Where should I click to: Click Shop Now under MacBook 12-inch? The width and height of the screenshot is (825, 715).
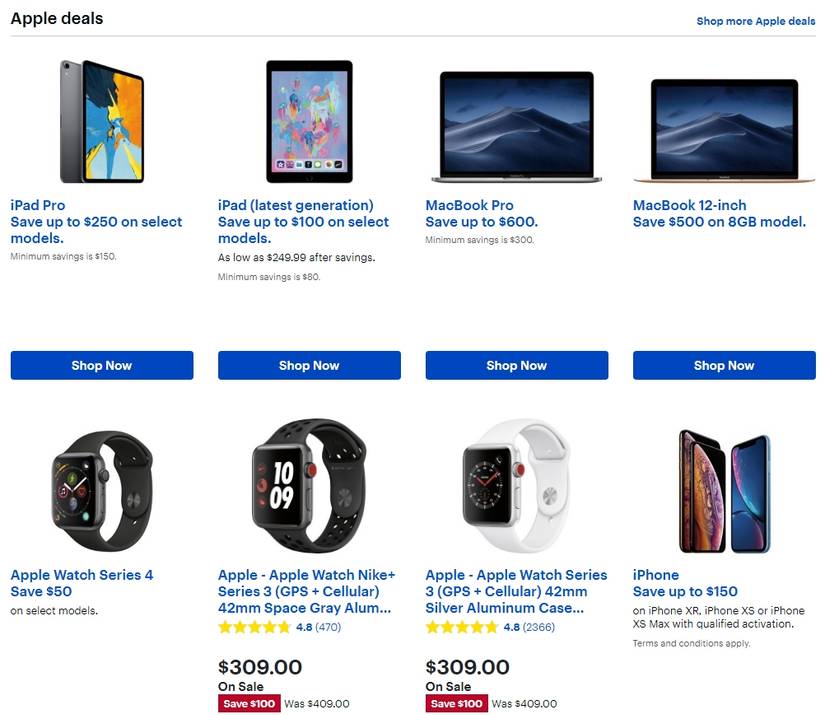tap(722, 365)
